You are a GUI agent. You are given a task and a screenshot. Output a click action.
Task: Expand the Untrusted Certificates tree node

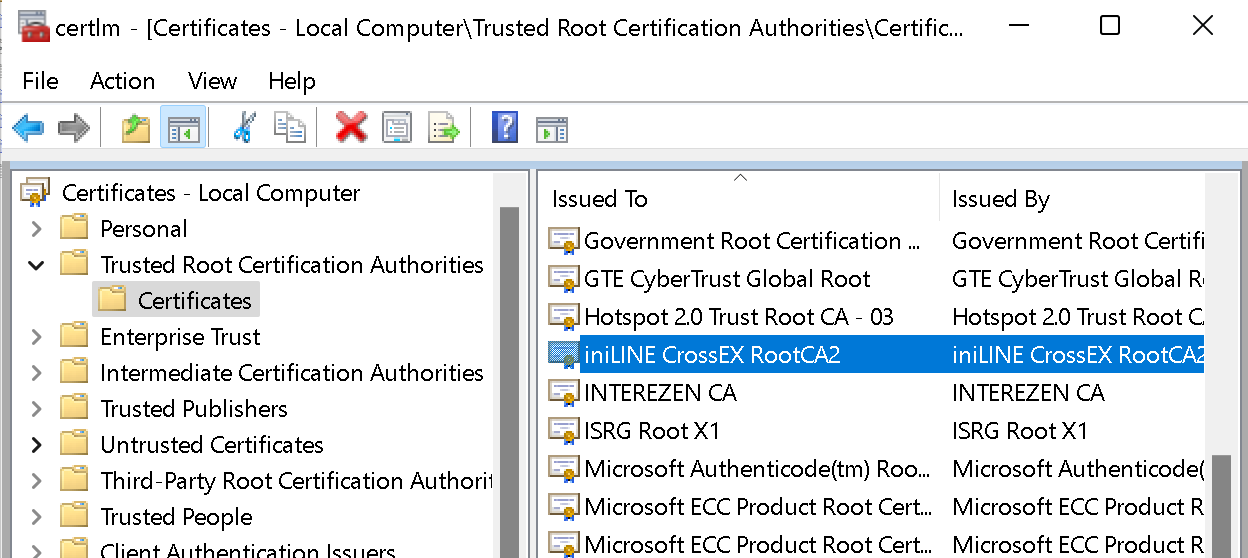point(37,445)
